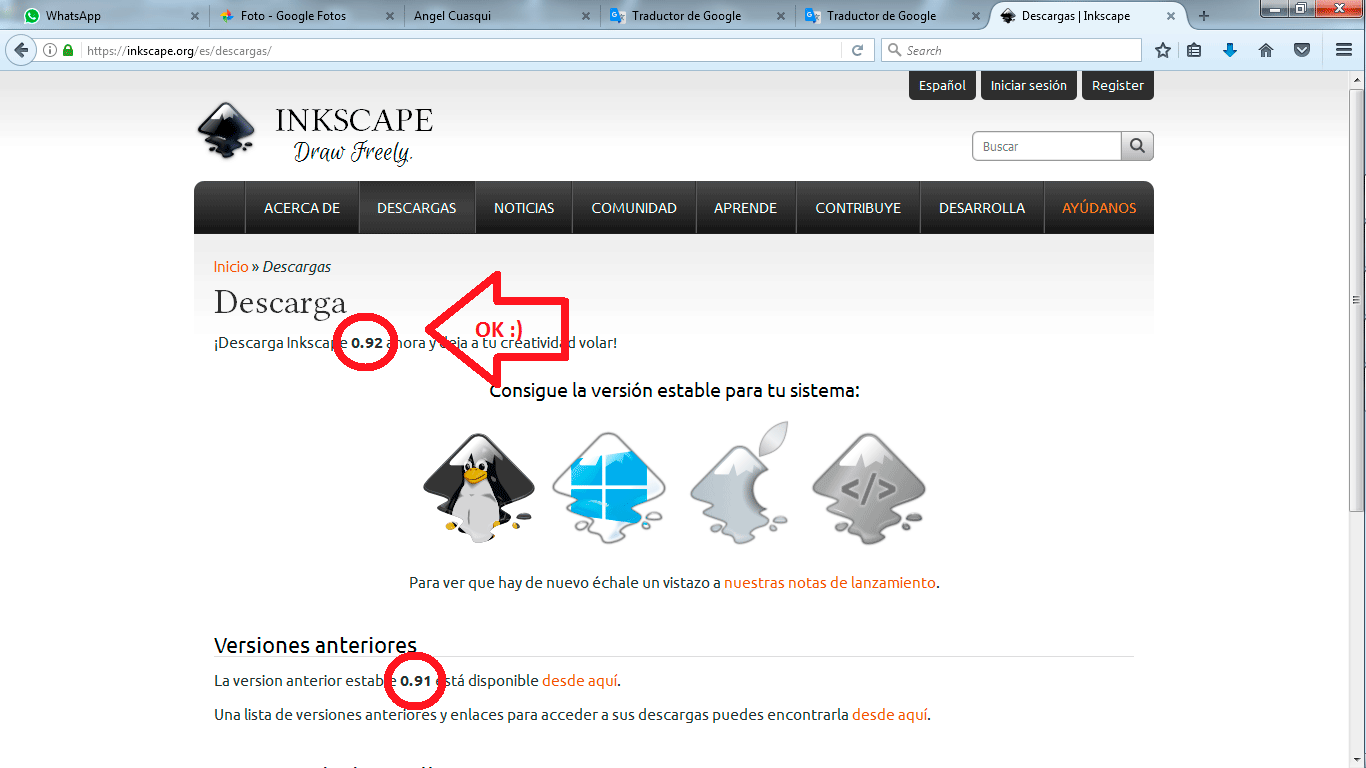Open the DESARROLLA menu item
The image size is (1366, 768).
click(982, 208)
